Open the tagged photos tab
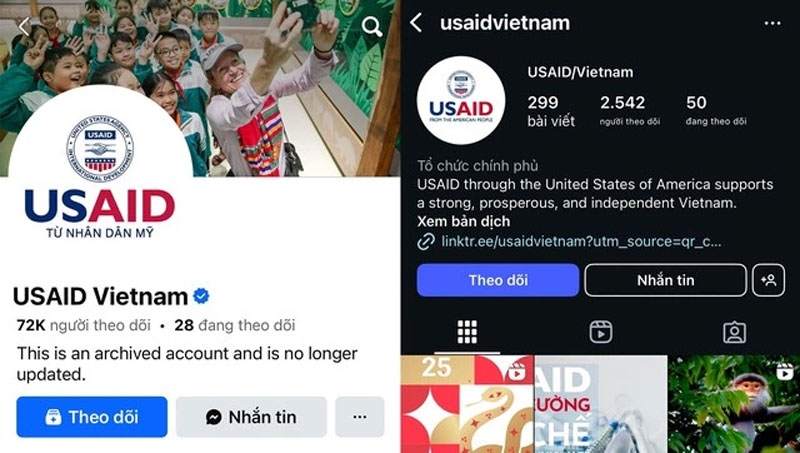Screen dimensions: 800x453 (x=735, y=333)
